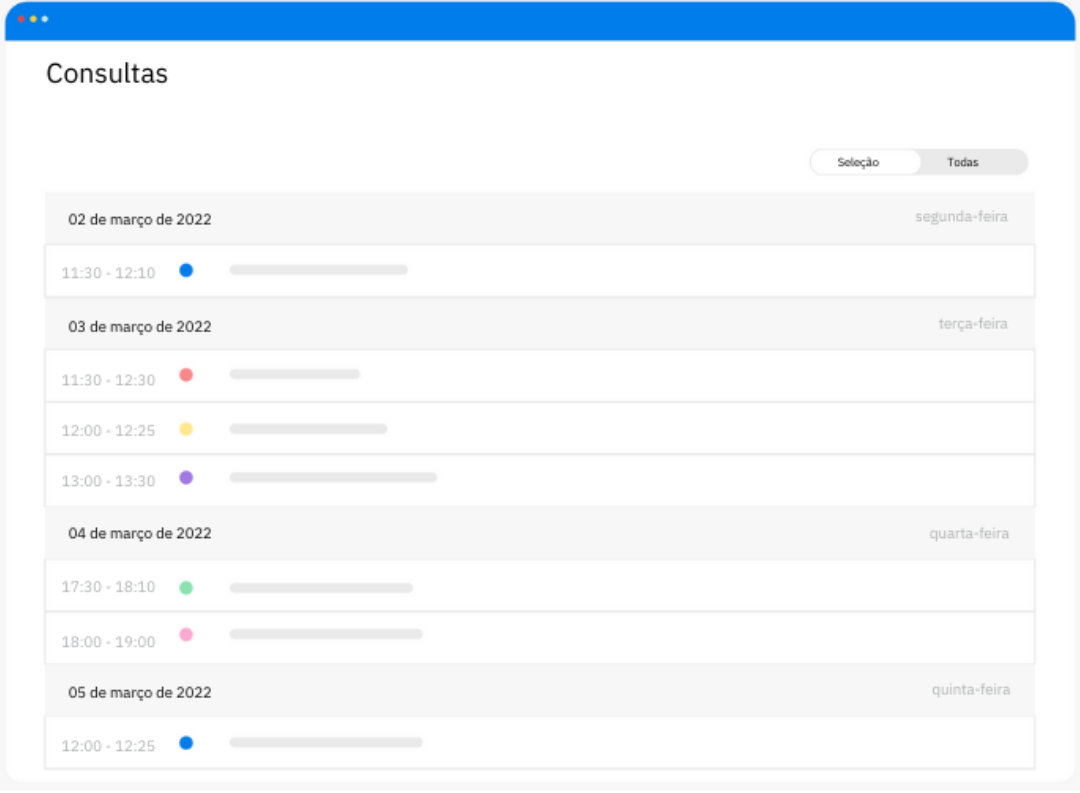This screenshot has width=1080, height=793.
Task: Click the Consultas page title
Action: coord(107,73)
